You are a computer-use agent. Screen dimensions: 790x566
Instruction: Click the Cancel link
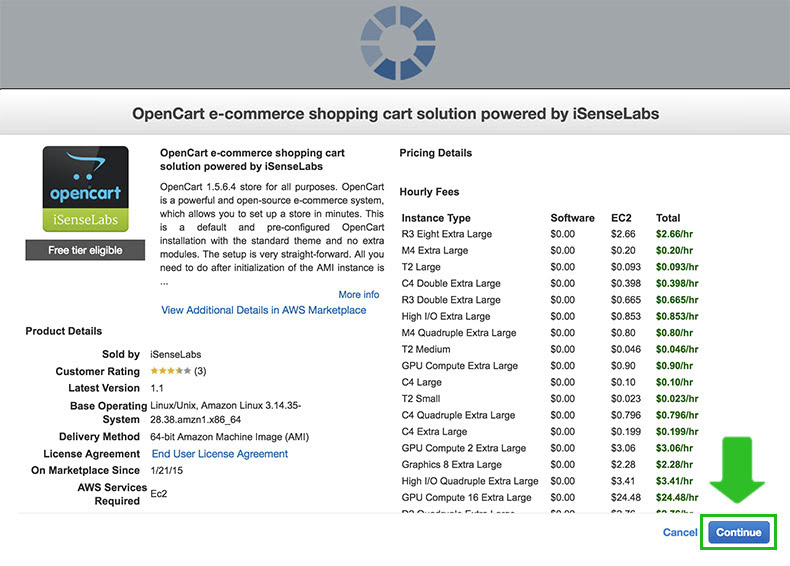680,532
